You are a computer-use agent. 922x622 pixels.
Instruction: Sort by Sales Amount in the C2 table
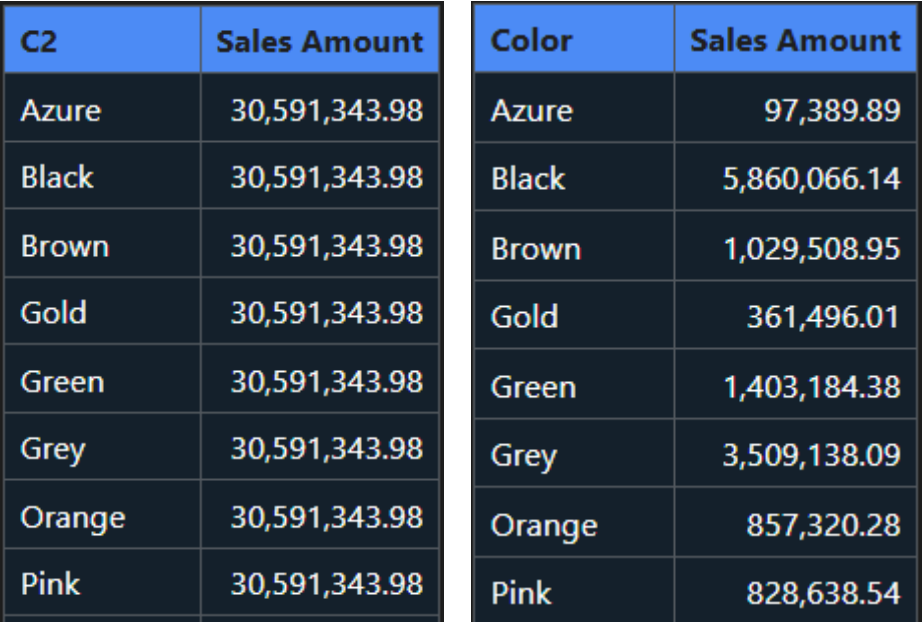point(320,41)
